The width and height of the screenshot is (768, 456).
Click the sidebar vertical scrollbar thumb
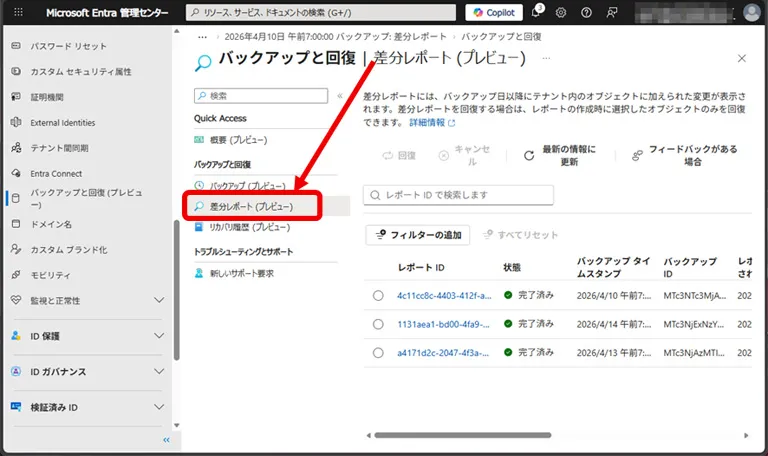click(176, 290)
